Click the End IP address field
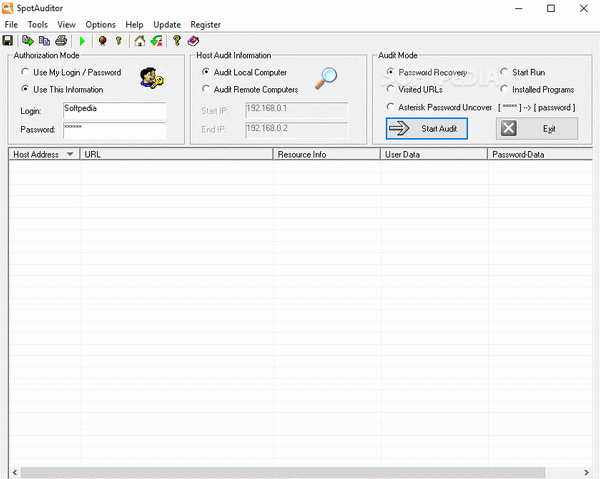Screen dimensions: 600x479 297,130
